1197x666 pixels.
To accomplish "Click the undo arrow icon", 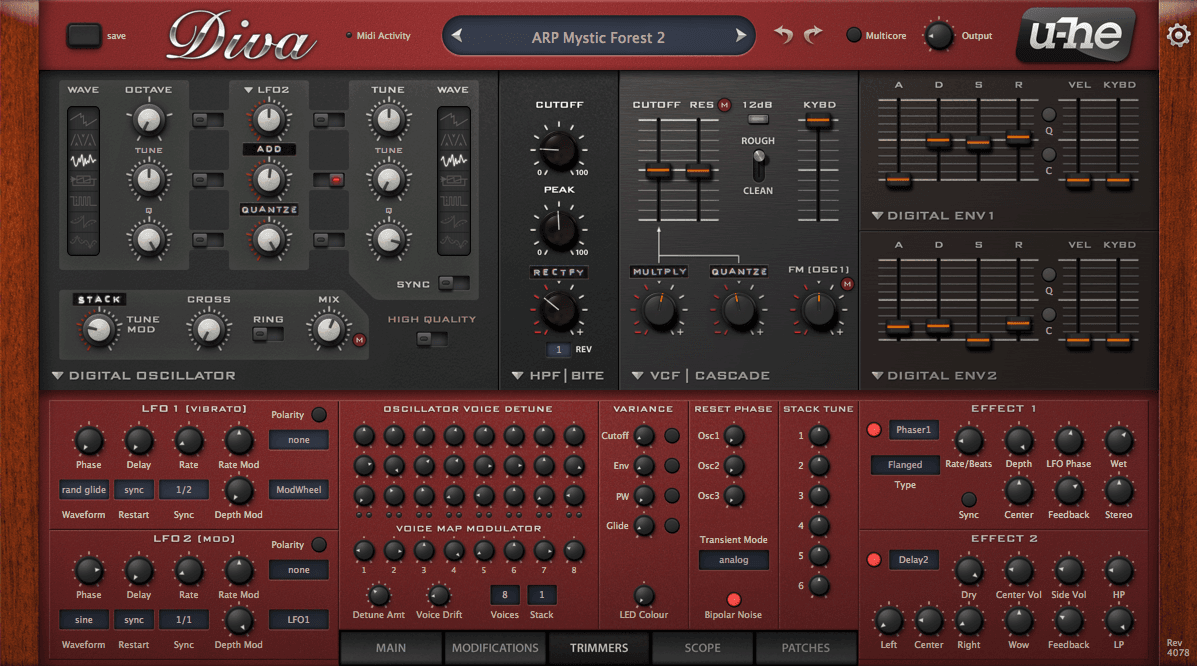I will pos(783,34).
